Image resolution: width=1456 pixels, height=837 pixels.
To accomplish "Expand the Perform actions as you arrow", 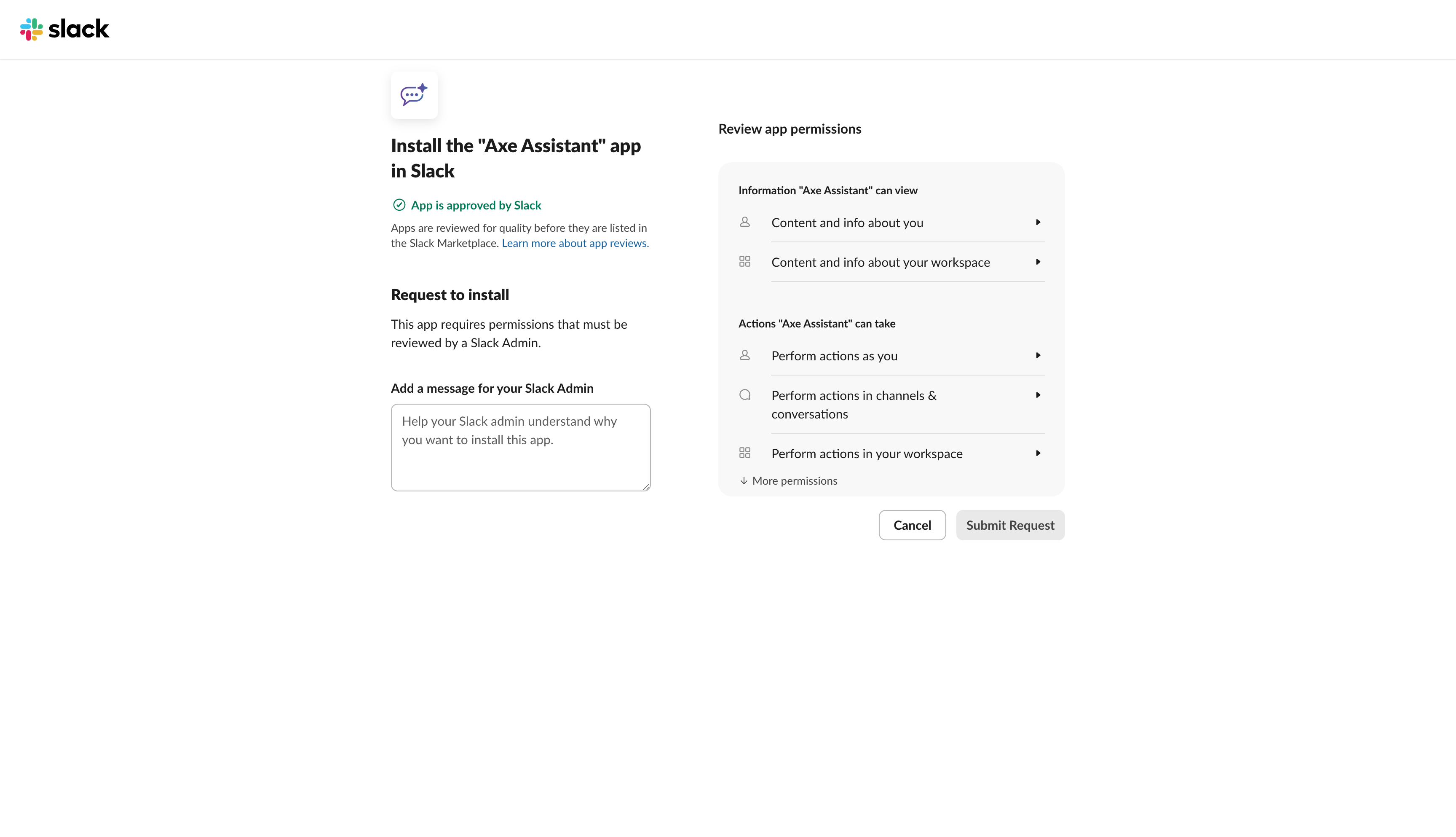I will point(1038,356).
